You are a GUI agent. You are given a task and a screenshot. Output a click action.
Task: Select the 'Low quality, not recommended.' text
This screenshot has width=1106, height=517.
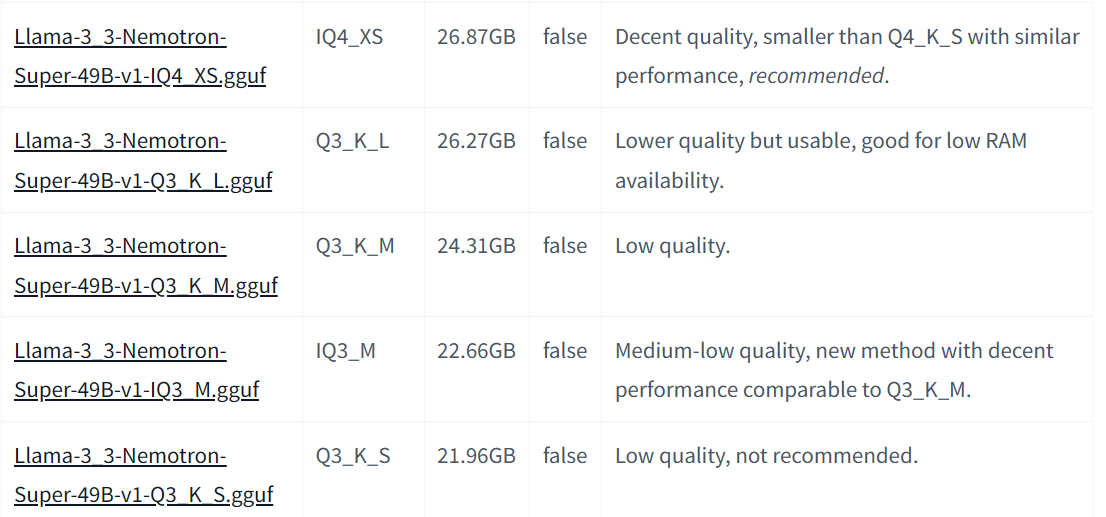pyautogui.click(x=767, y=456)
